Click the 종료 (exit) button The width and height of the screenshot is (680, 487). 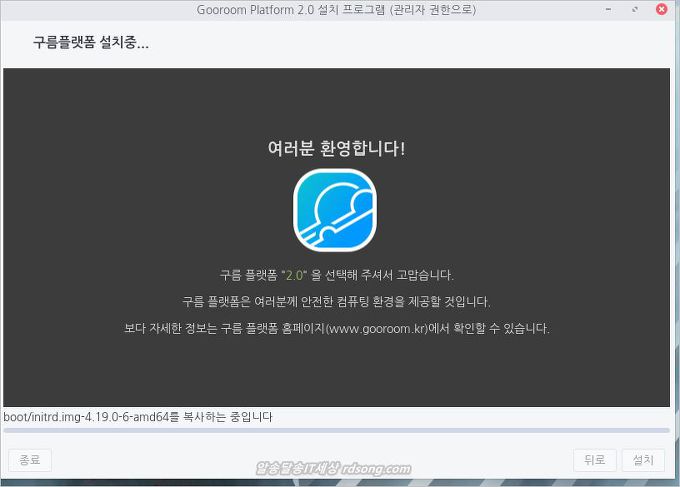[x=30, y=460]
